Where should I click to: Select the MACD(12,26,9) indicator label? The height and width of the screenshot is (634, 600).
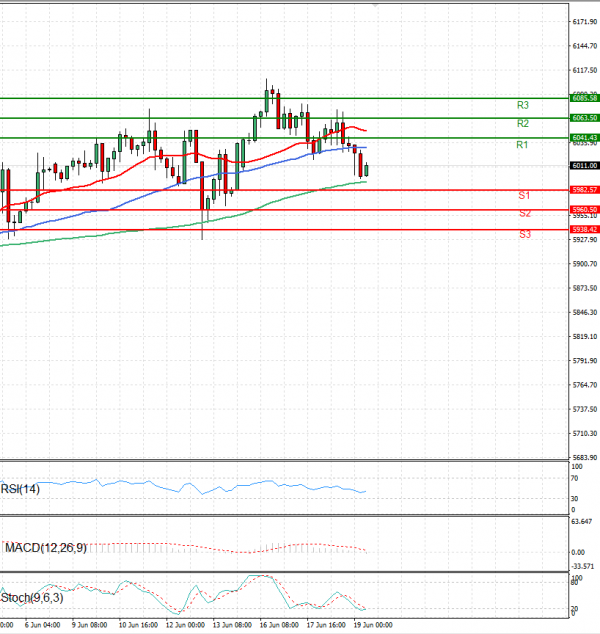point(46,547)
